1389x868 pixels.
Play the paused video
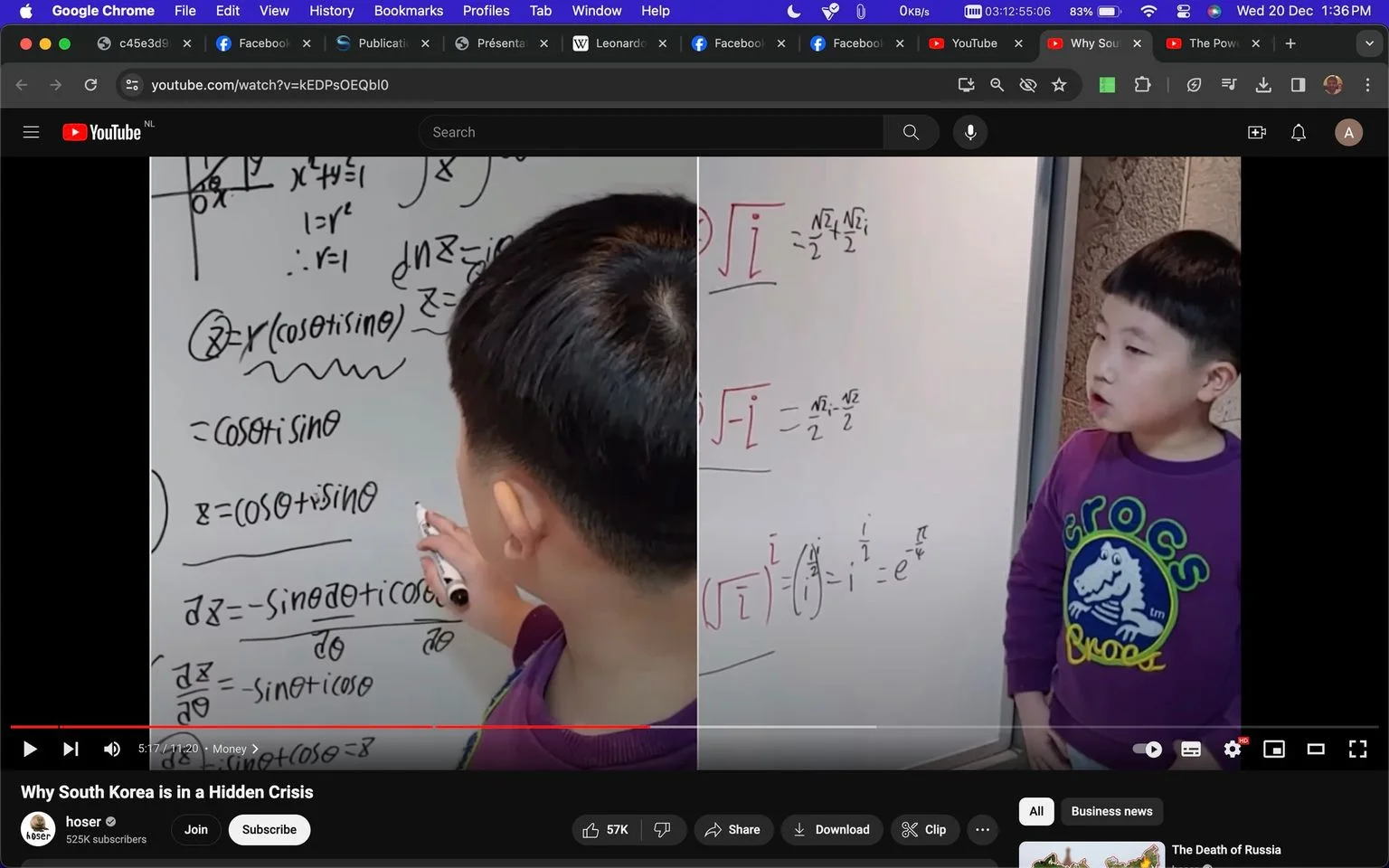point(29,749)
